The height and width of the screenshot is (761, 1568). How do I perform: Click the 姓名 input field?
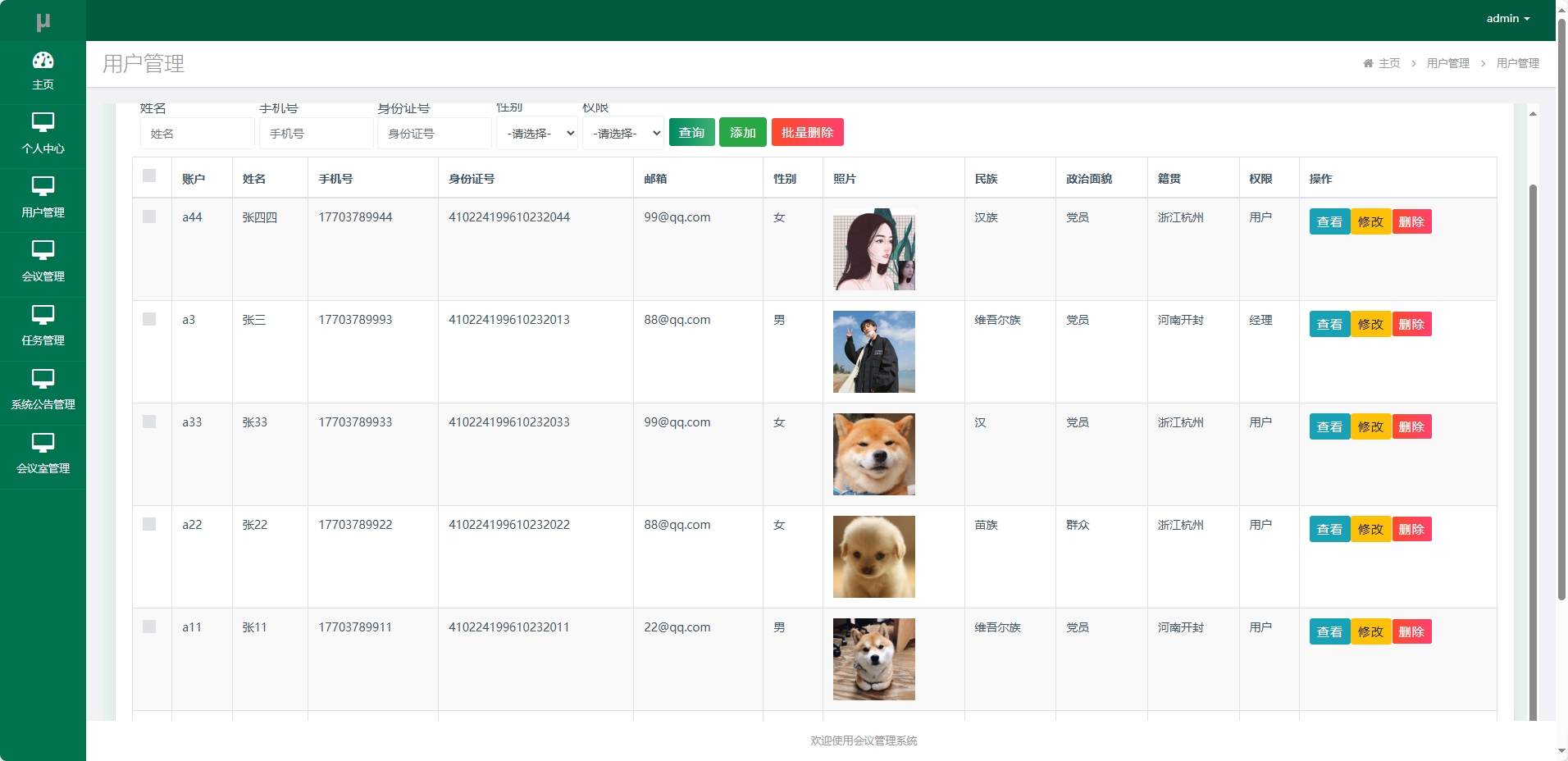click(197, 133)
